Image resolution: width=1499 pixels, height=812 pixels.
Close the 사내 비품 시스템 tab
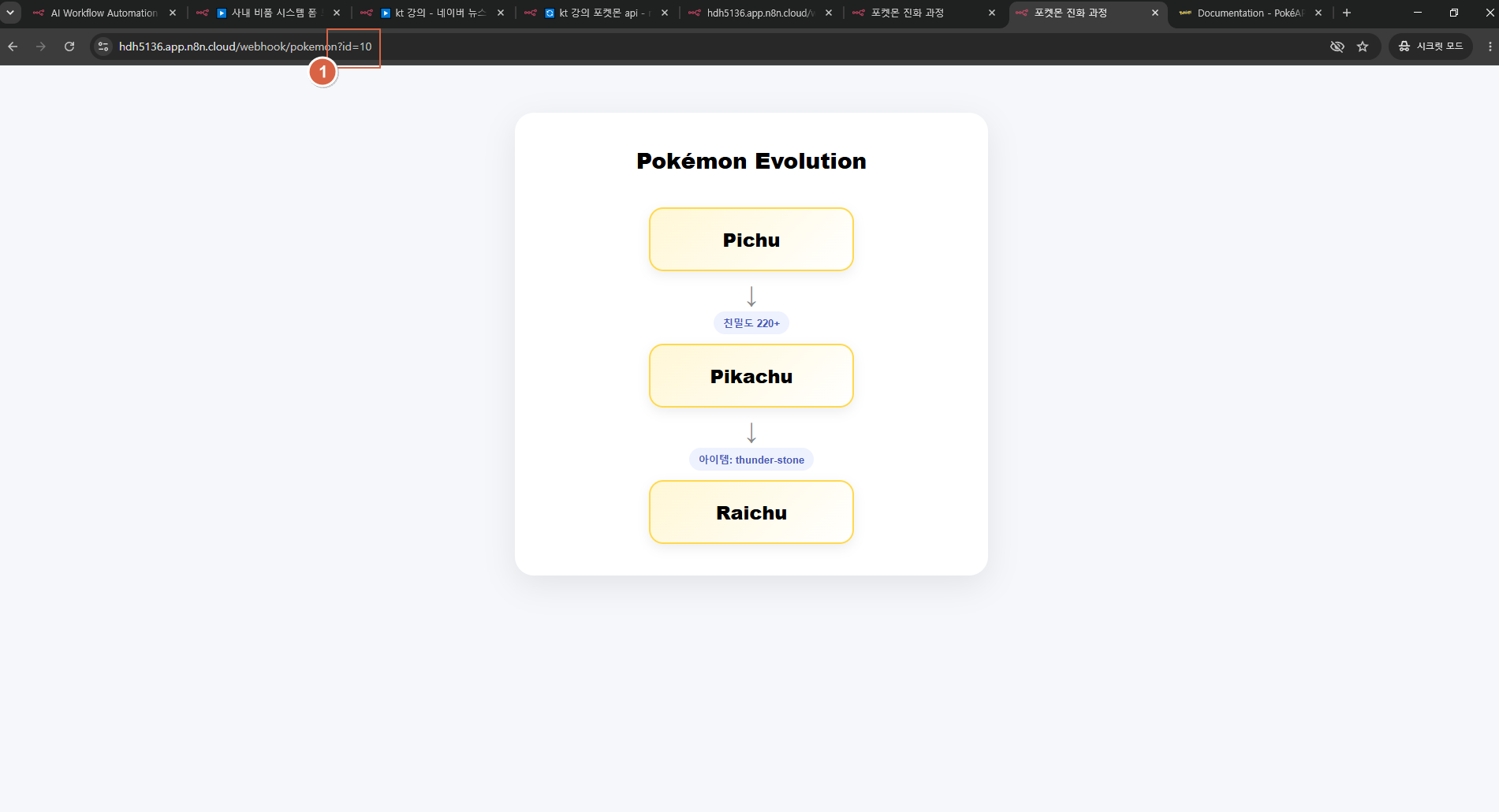[x=337, y=13]
